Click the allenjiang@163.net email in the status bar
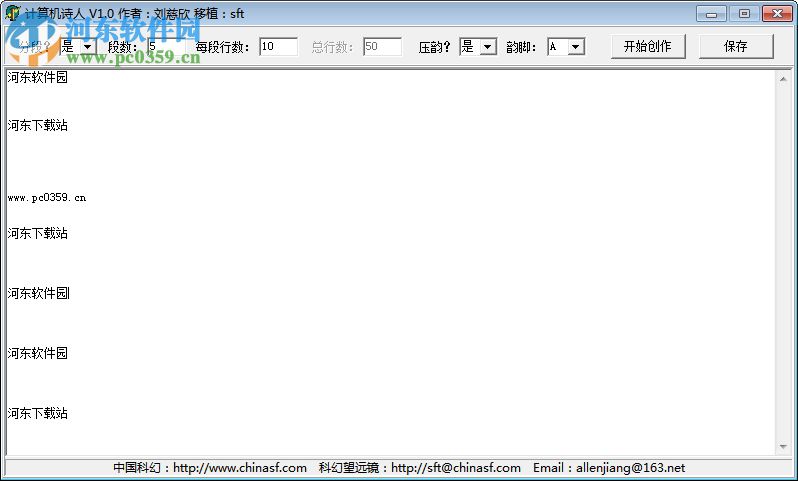Screen dimensions: 798x481 630,468
